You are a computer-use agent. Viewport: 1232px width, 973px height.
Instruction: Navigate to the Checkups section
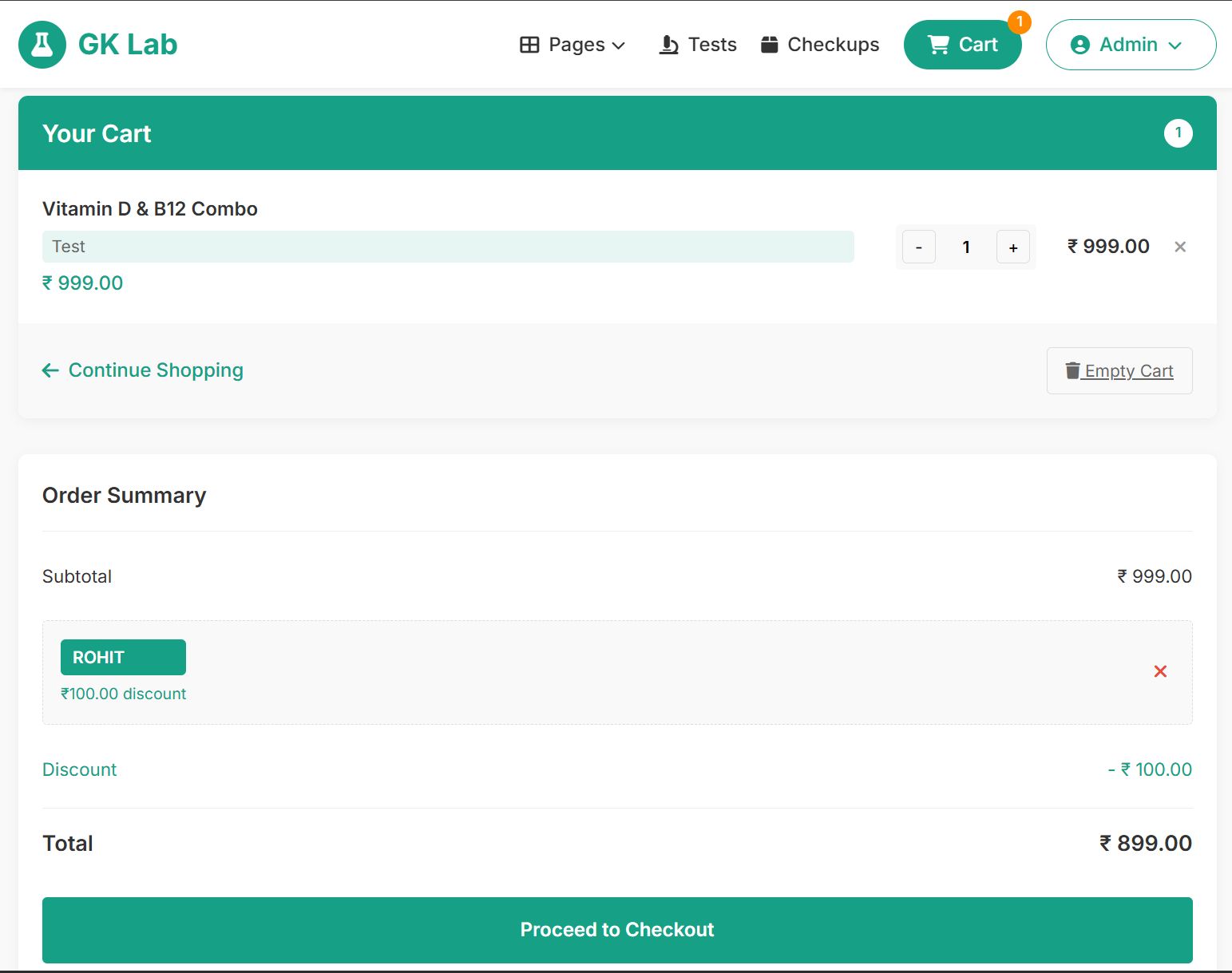pos(833,45)
